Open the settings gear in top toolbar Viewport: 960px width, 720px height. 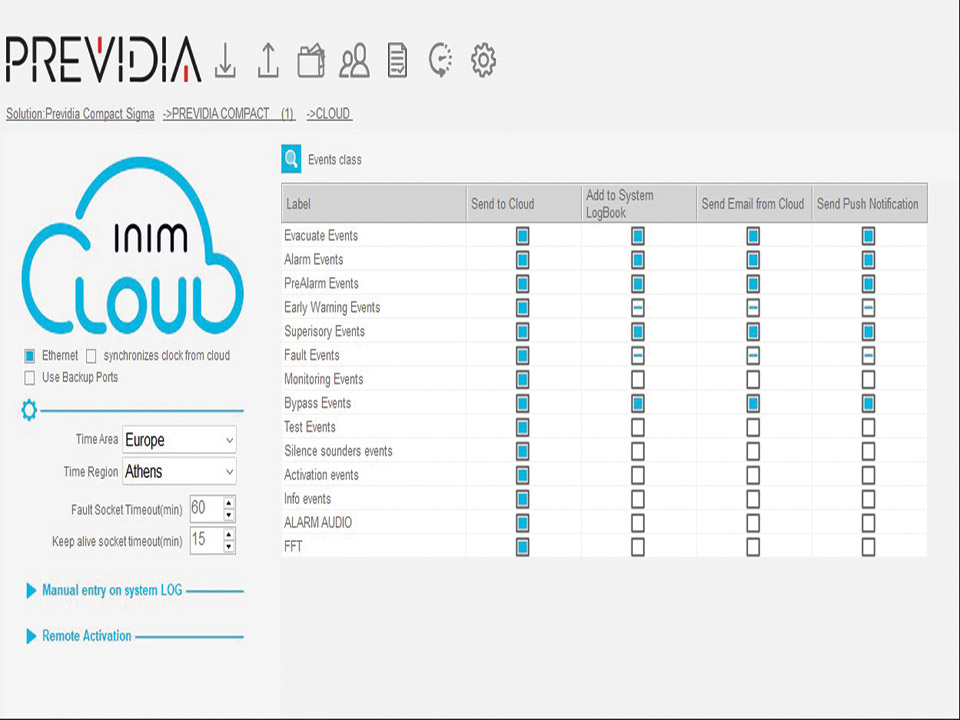[x=483, y=60]
